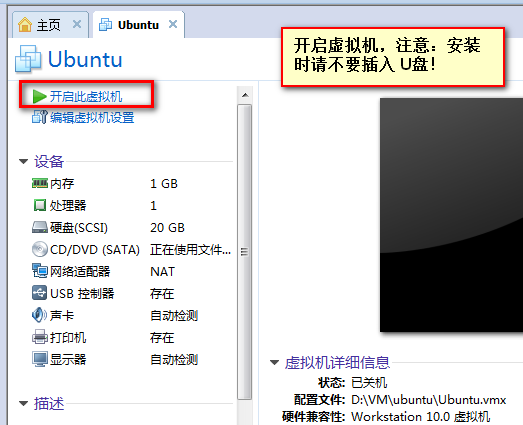Click the 虚拟机详细信息 heading
The height and width of the screenshot is (425, 523).
pyautogui.click(x=337, y=363)
